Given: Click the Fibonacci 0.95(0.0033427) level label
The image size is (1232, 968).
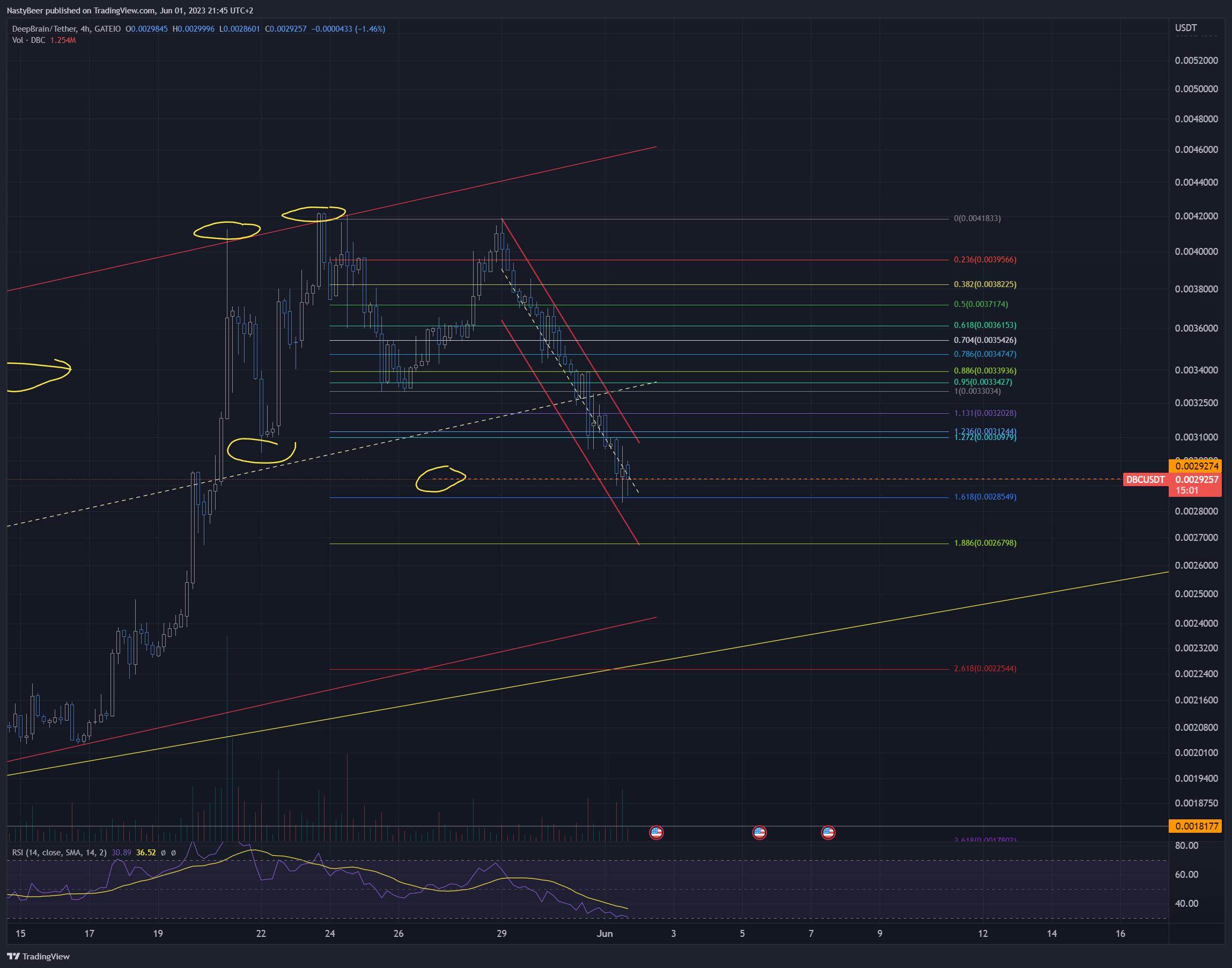Looking at the screenshot, I should click(x=983, y=382).
